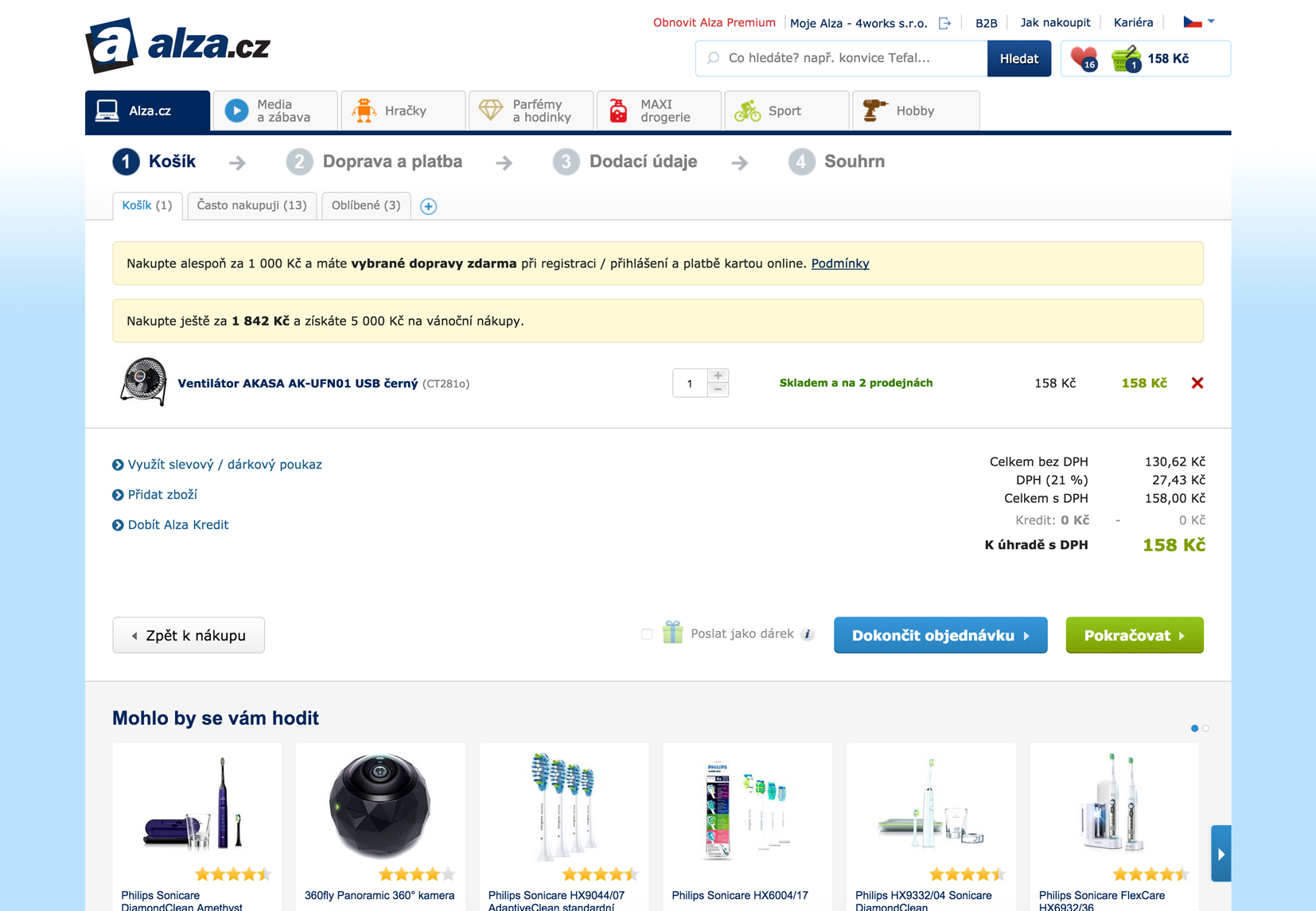
Task: Open the Kariéra link
Action: pos(1133,22)
